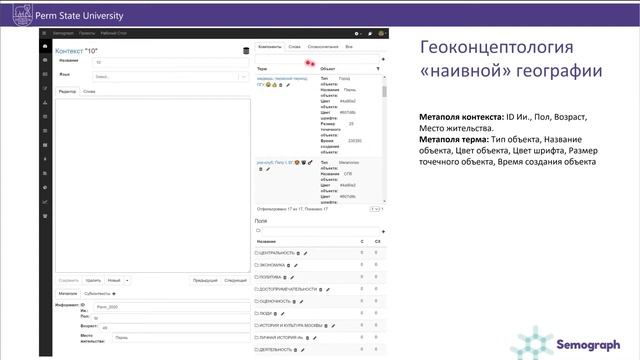The height and width of the screenshot is (360, 640).
Task: Focus the Возраст input field
Action: pos(174,327)
